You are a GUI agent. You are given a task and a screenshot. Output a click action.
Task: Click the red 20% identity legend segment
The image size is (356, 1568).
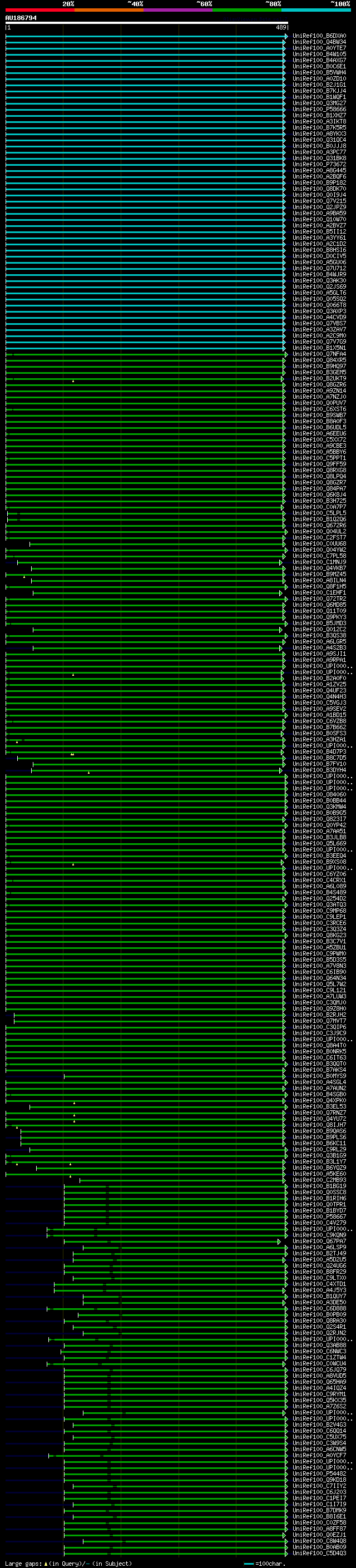[40, 11]
